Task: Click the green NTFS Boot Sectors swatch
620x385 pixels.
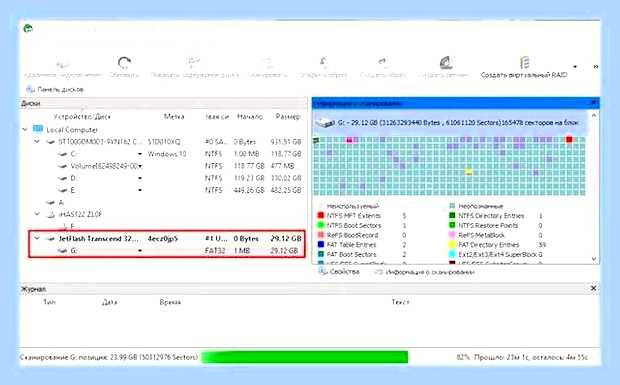Action: (x=321, y=225)
